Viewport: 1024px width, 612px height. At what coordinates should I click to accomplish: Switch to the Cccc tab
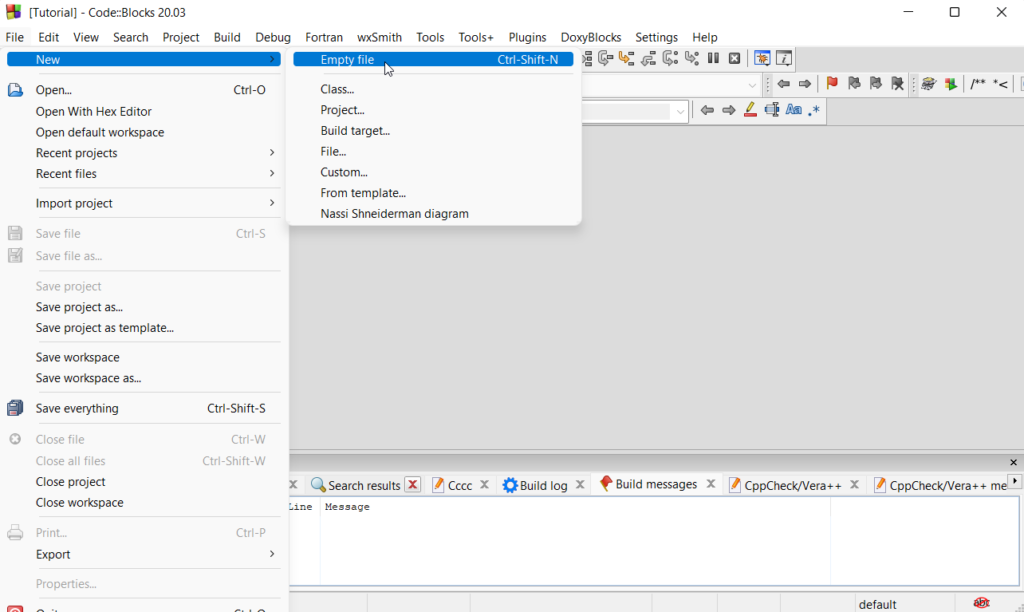452,485
